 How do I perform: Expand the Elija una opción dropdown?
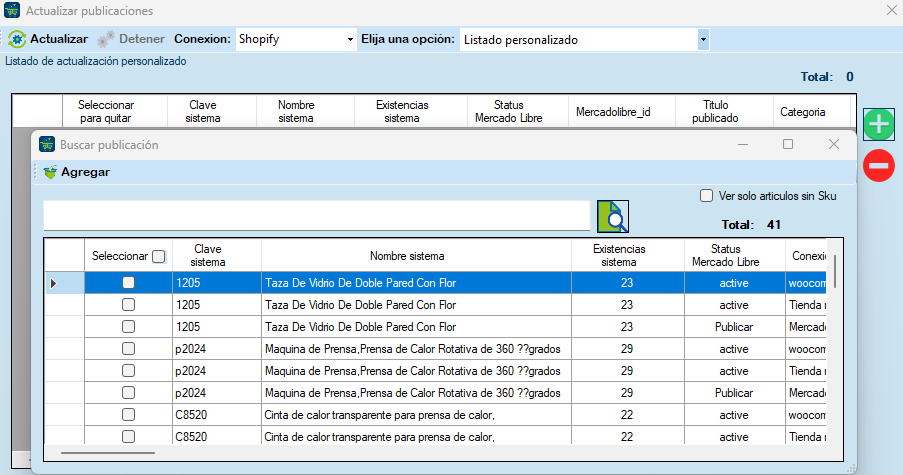point(703,40)
